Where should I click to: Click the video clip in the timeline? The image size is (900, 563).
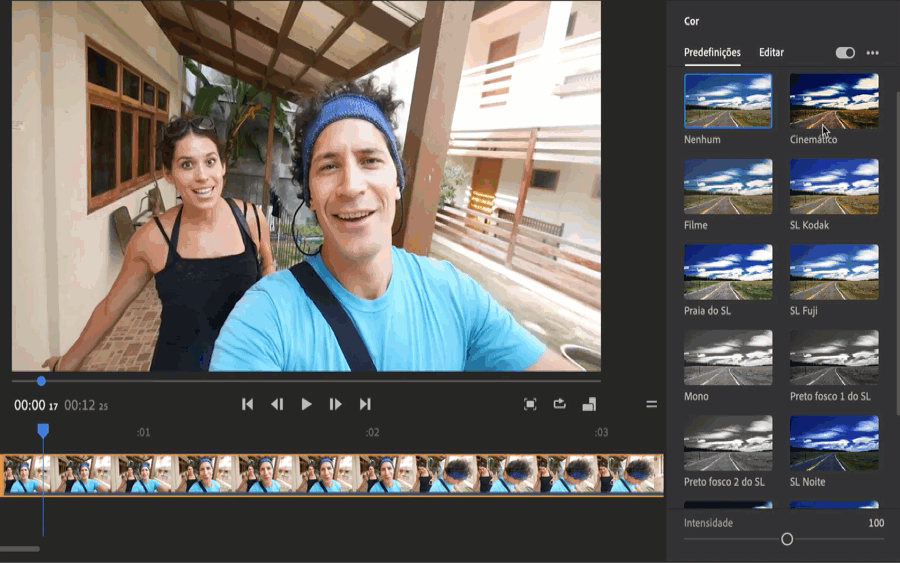click(332, 474)
